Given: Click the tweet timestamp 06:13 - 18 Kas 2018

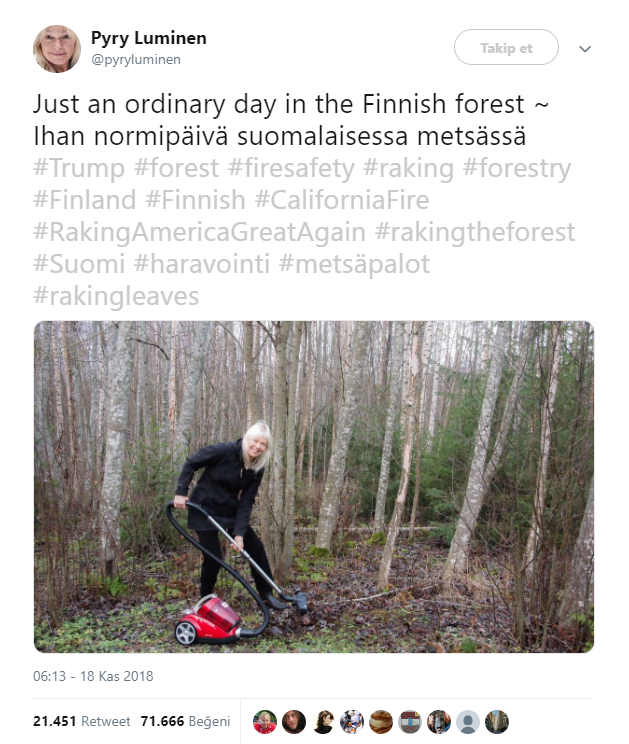Looking at the screenshot, I should pos(91,676).
